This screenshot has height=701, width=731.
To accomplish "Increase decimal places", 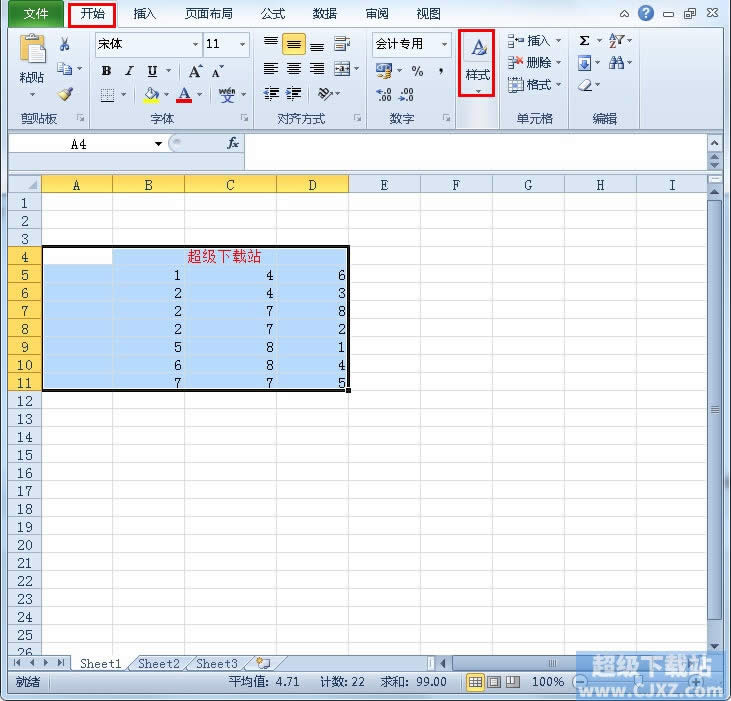I will coord(384,95).
